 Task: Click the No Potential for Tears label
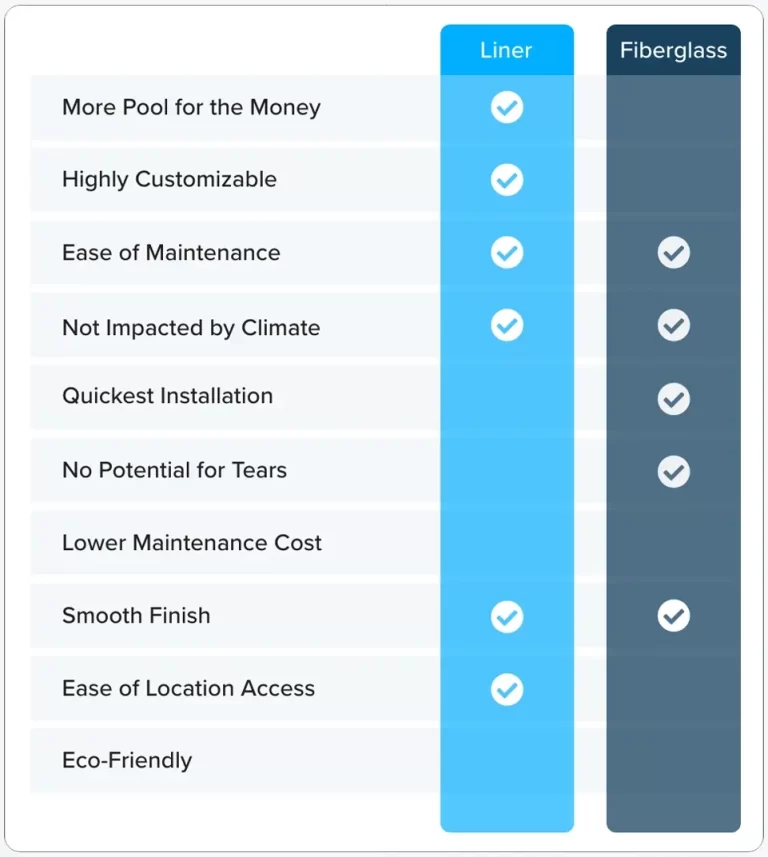click(x=174, y=470)
